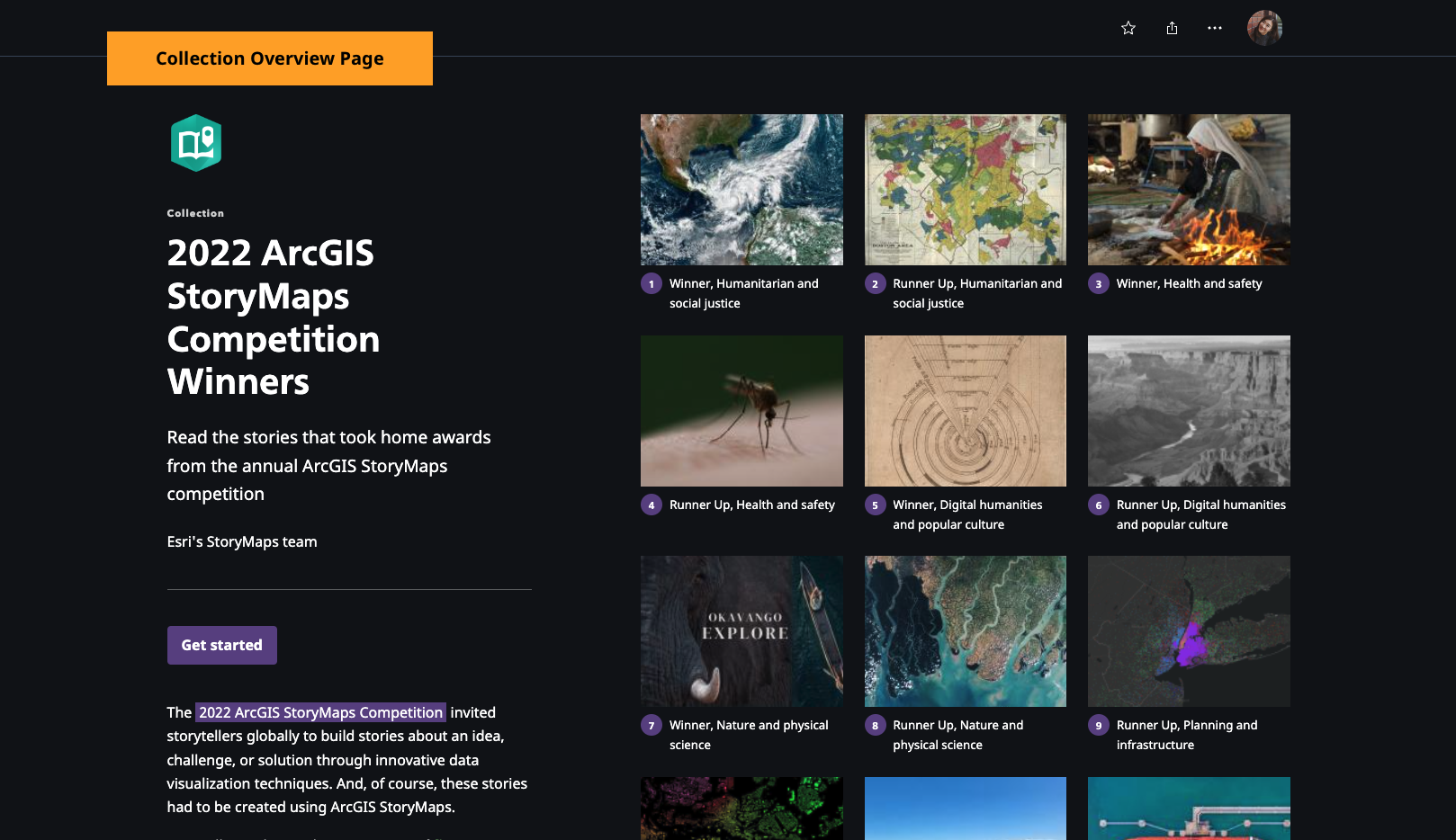This screenshot has width=1456, height=840.
Task: Open the colorful Boston area map thumbnail
Action: (965, 190)
